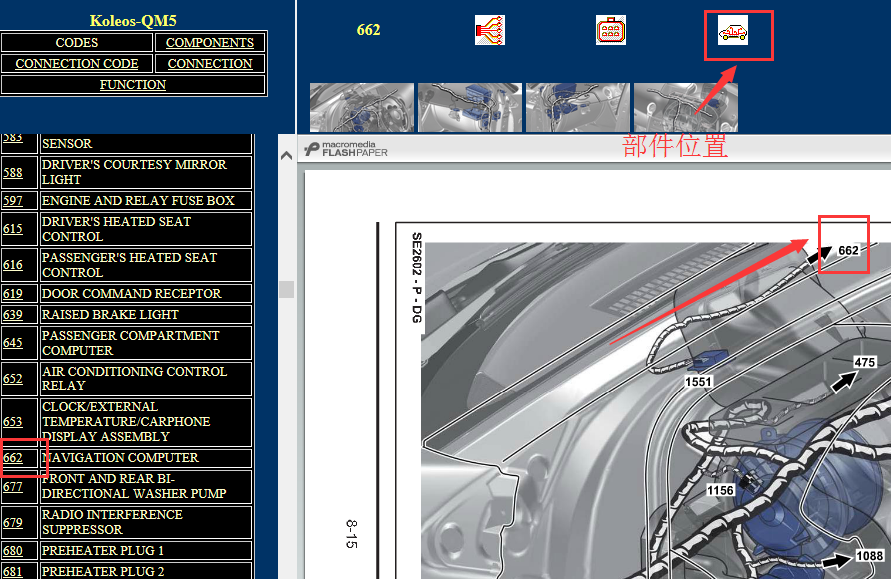This screenshot has height=579, width=891.
Task: Click the 1551 label in the diagram
Action: (x=698, y=382)
